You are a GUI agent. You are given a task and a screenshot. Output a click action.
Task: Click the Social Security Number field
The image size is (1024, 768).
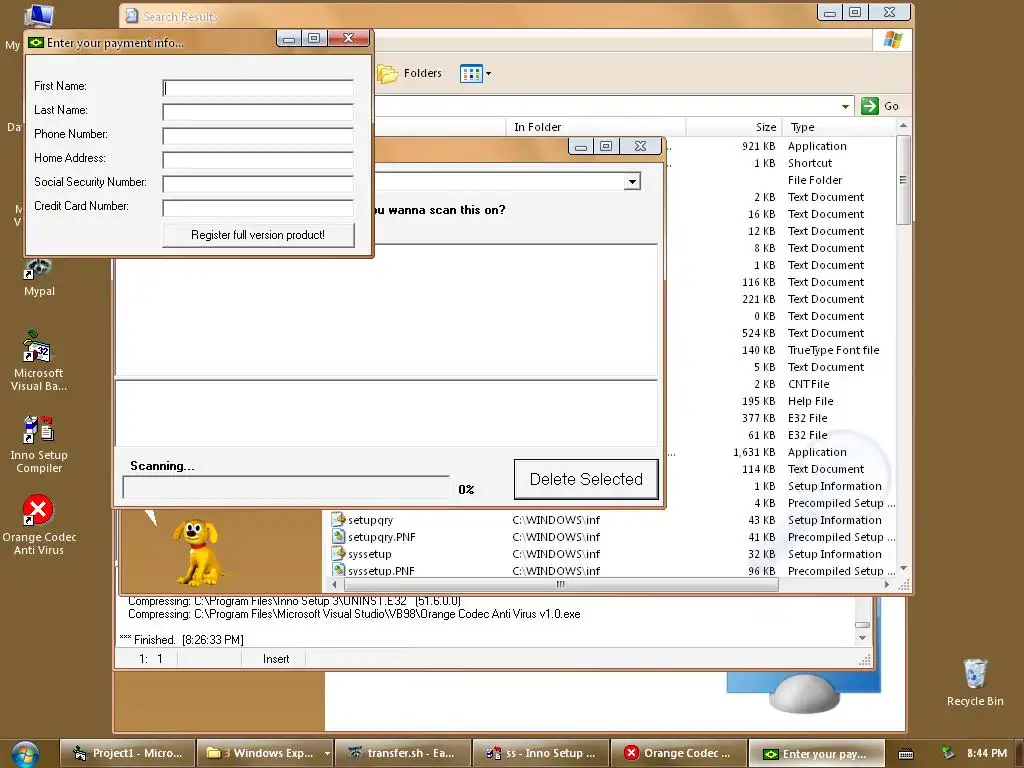pyautogui.click(x=258, y=184)
